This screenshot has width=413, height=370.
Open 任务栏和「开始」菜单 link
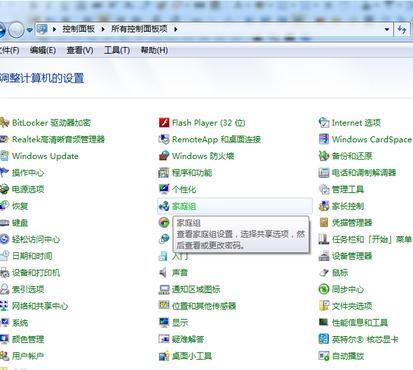pyautogui.click(x=372, y=239)
